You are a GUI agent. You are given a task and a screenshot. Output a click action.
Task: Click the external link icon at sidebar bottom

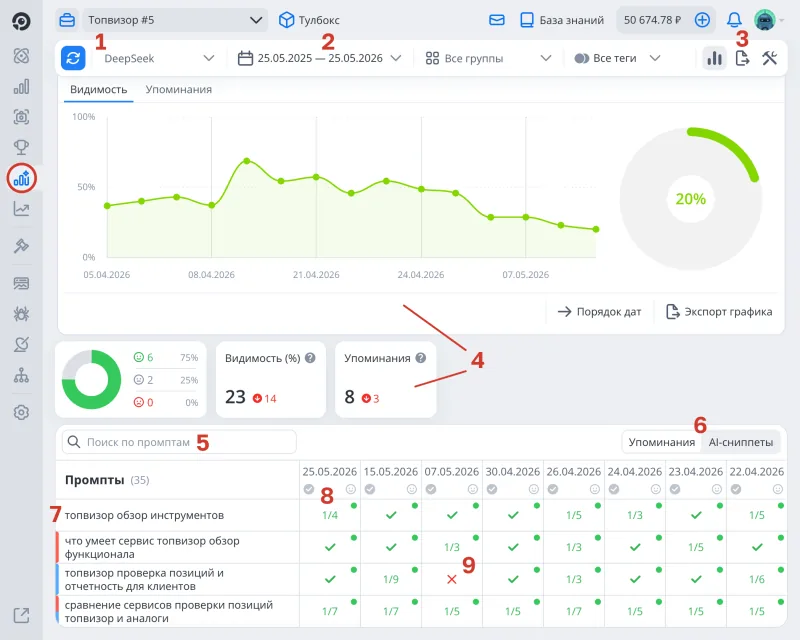coord(21,616)
